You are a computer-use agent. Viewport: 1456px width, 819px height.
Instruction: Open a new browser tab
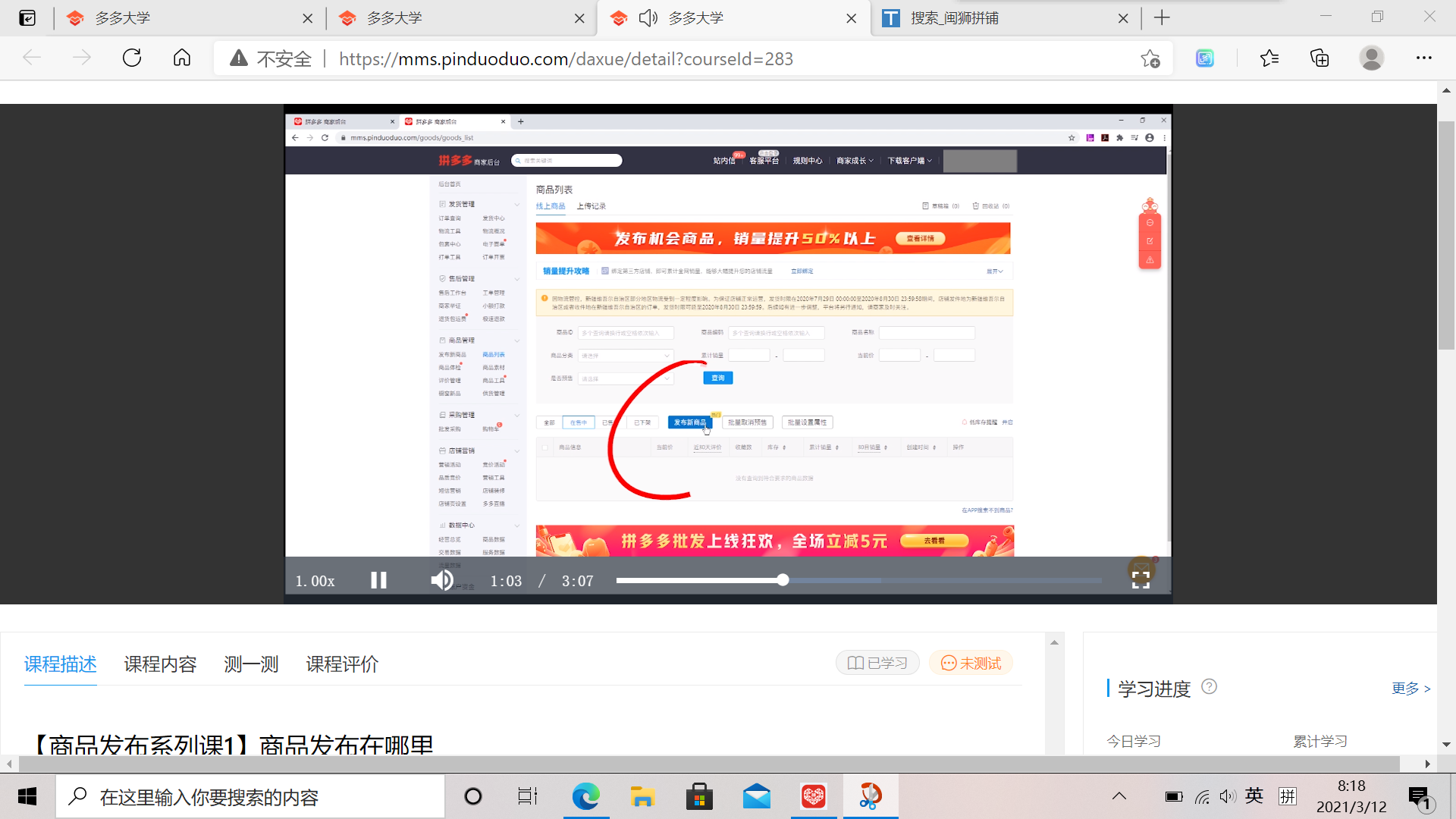point(1162,18)
